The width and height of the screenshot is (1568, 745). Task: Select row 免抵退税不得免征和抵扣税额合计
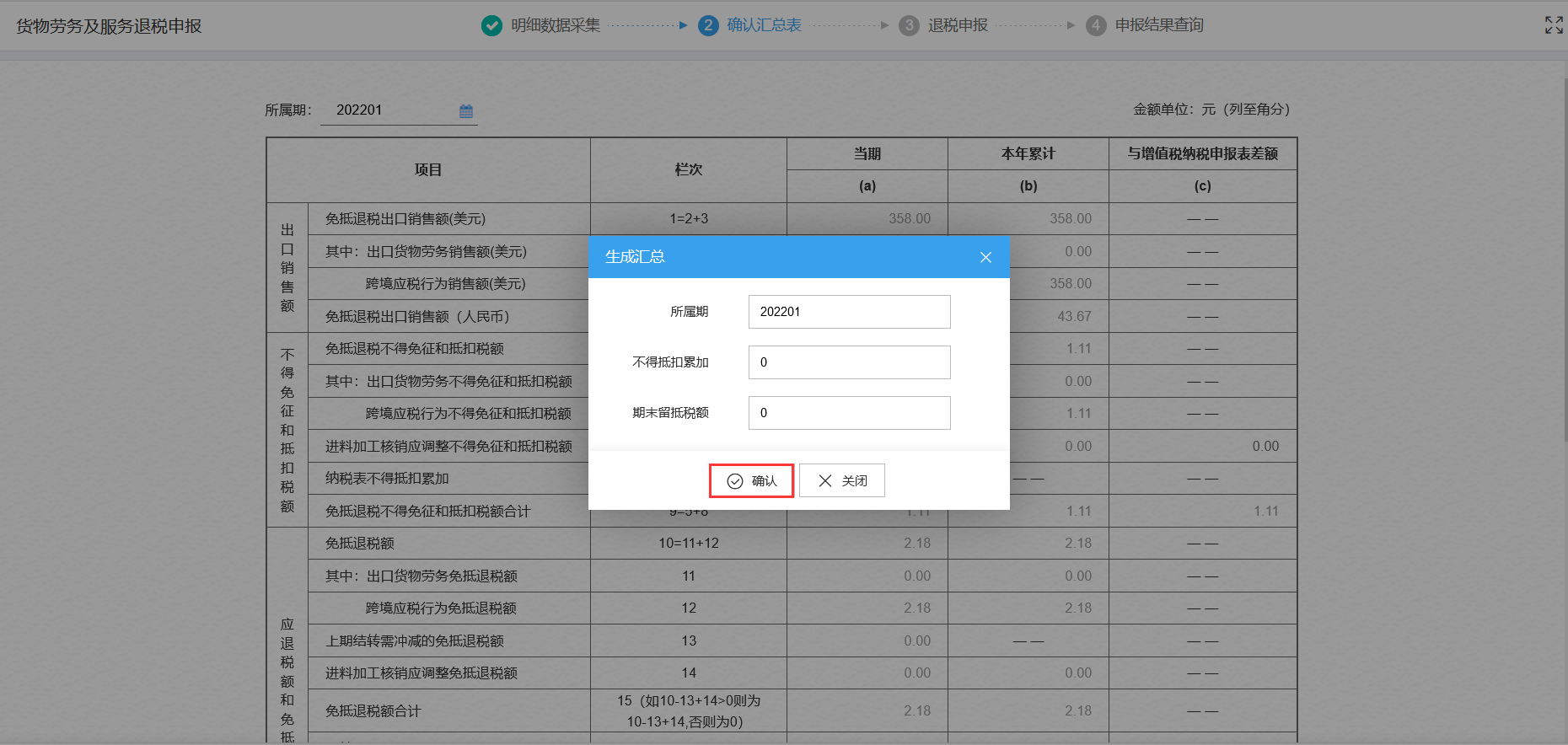(428, 512)
